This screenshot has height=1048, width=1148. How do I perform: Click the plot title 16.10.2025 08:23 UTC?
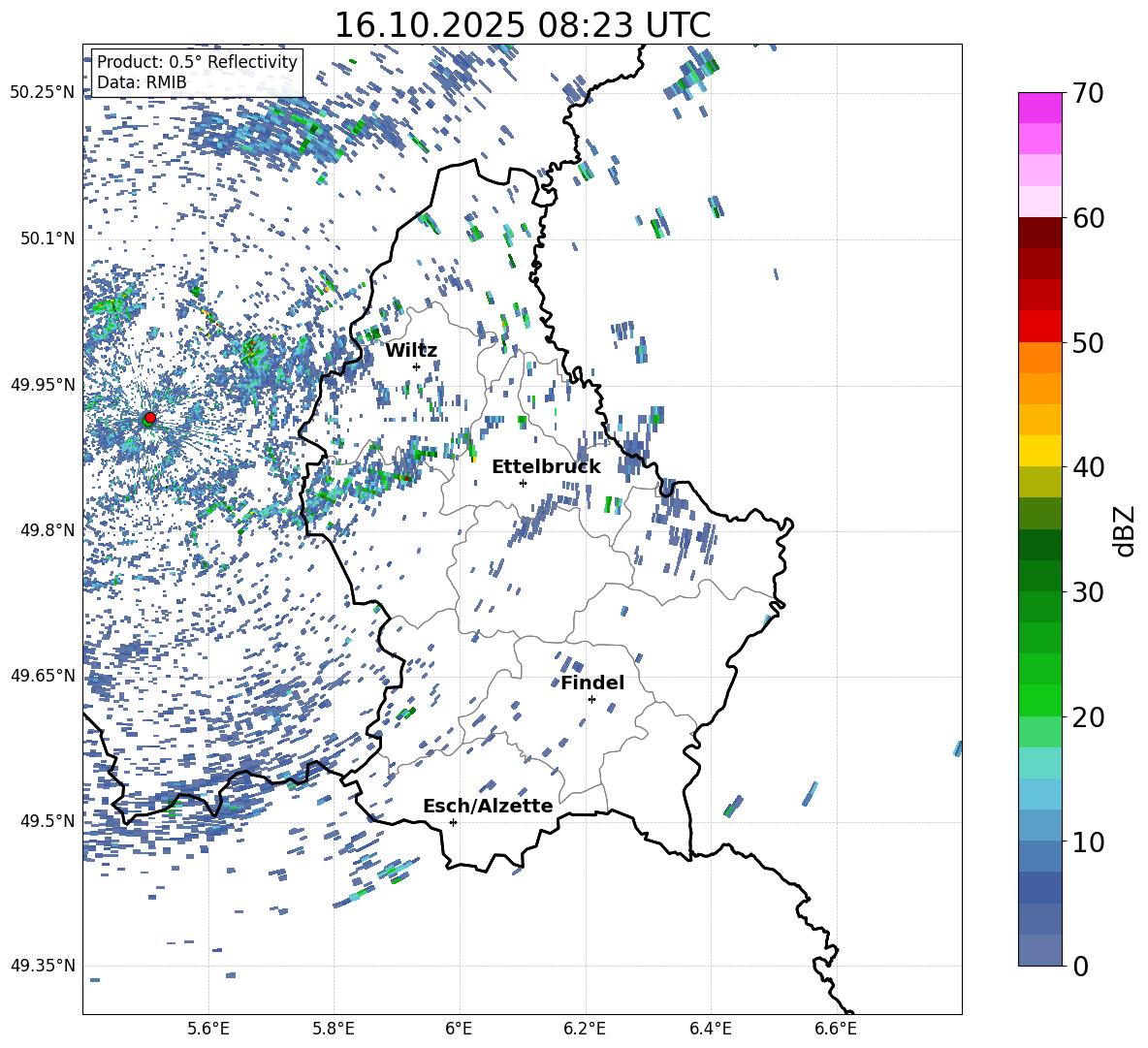(523, 25)
